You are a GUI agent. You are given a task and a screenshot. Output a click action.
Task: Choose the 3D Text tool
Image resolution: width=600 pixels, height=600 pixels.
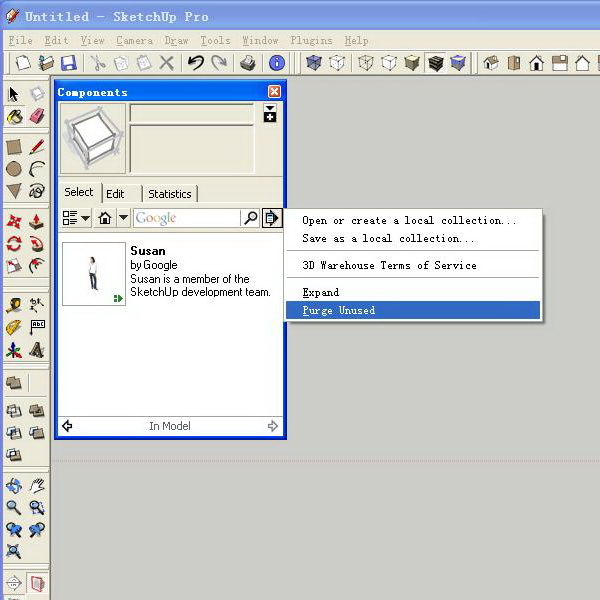click(x=37, y=350)
